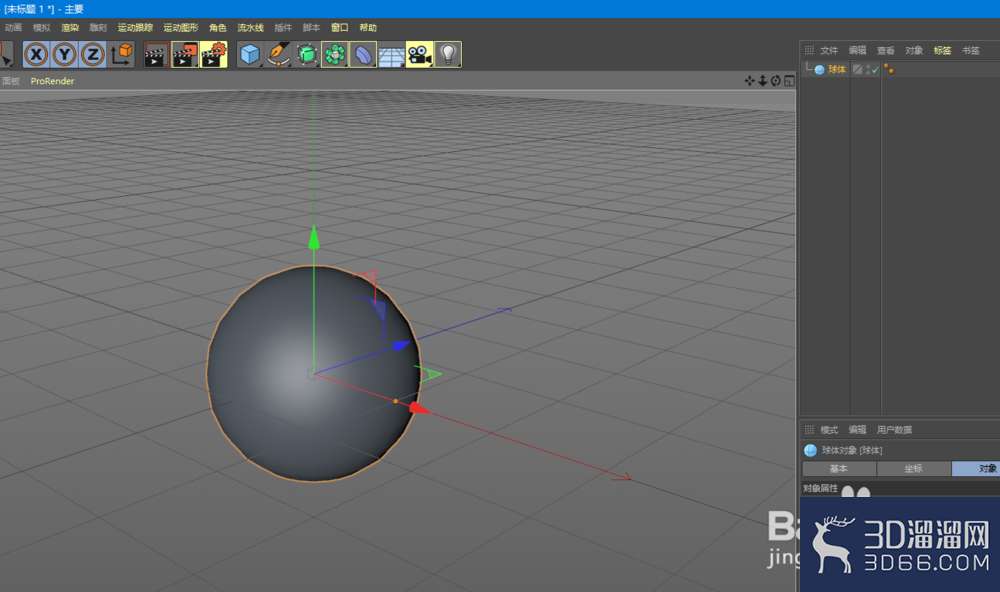Open the object manager 标签 menu
Viewport: 1000px width, 592px height.
(x=943, y=50)
